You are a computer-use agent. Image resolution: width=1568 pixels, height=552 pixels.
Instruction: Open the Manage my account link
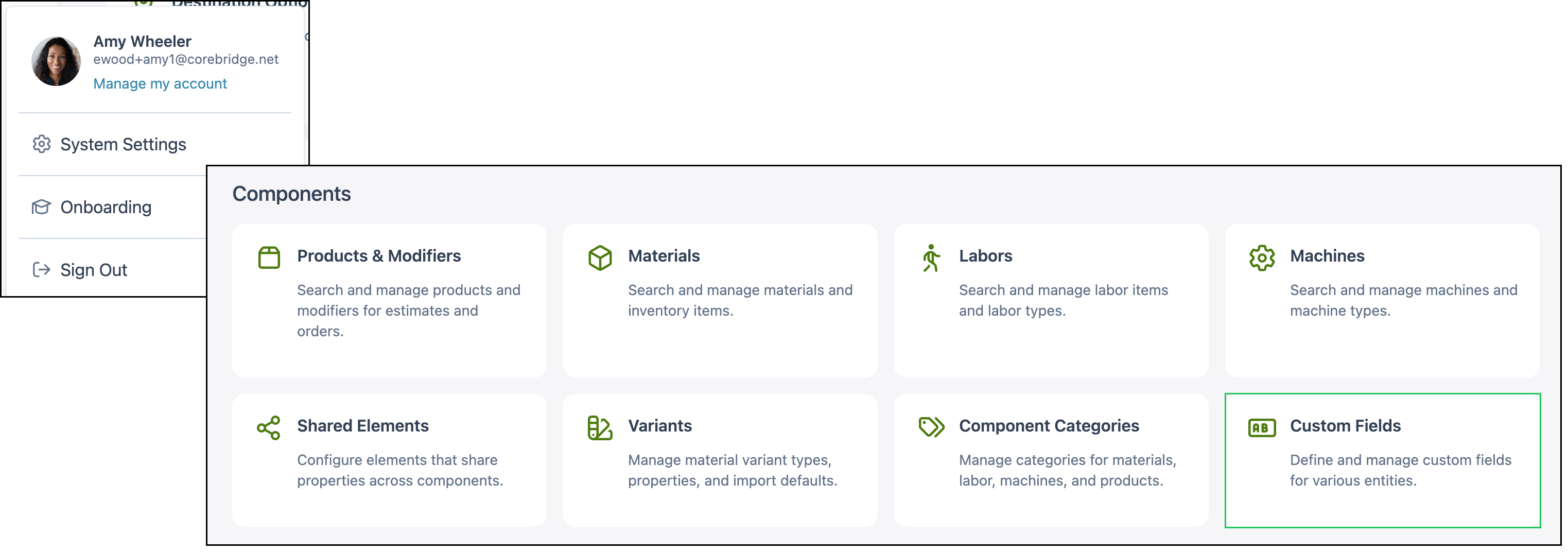(x=160, y=83)
